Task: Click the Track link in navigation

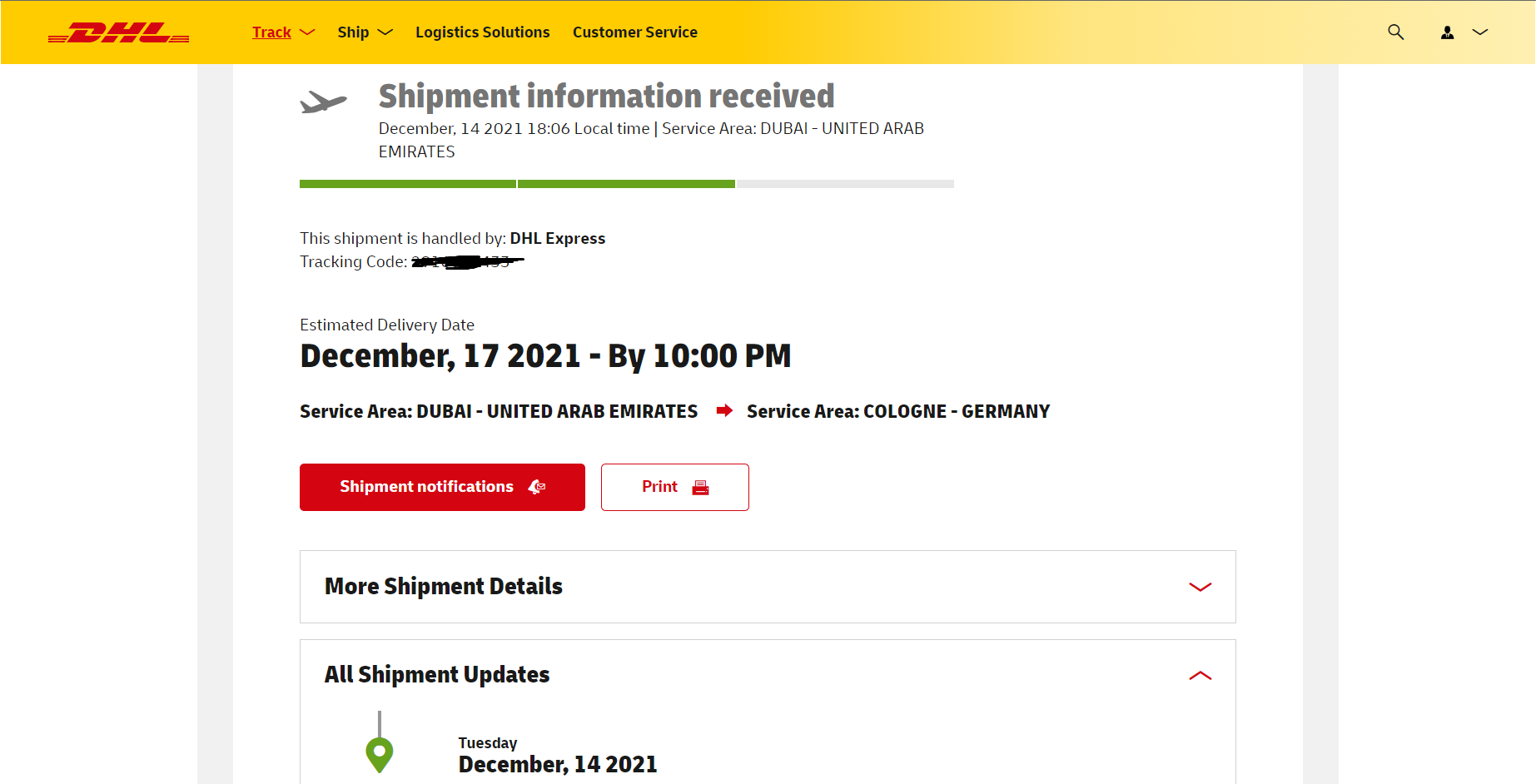Action: click(x=271, y=32)
